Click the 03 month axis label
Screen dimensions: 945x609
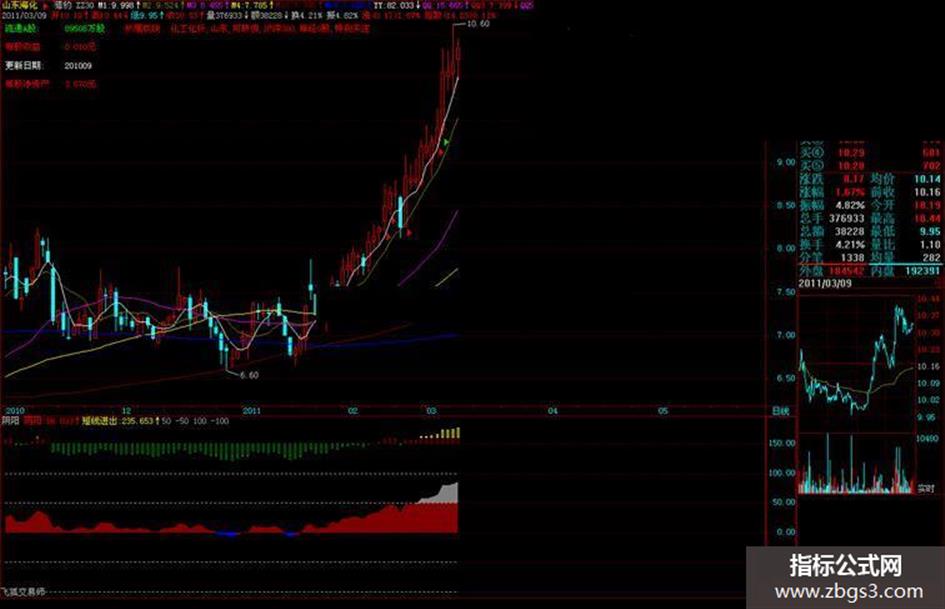[432, 411]
